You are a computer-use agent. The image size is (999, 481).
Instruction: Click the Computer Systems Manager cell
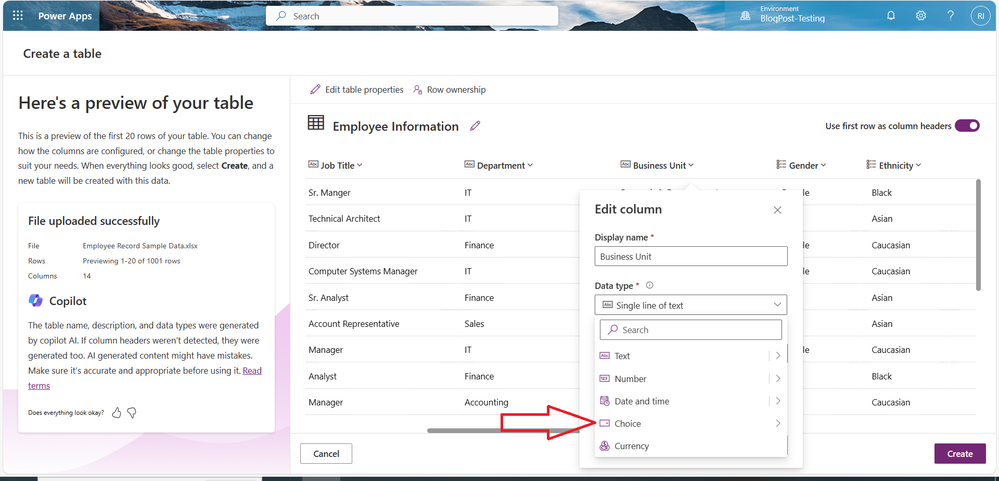pos(363,271)
